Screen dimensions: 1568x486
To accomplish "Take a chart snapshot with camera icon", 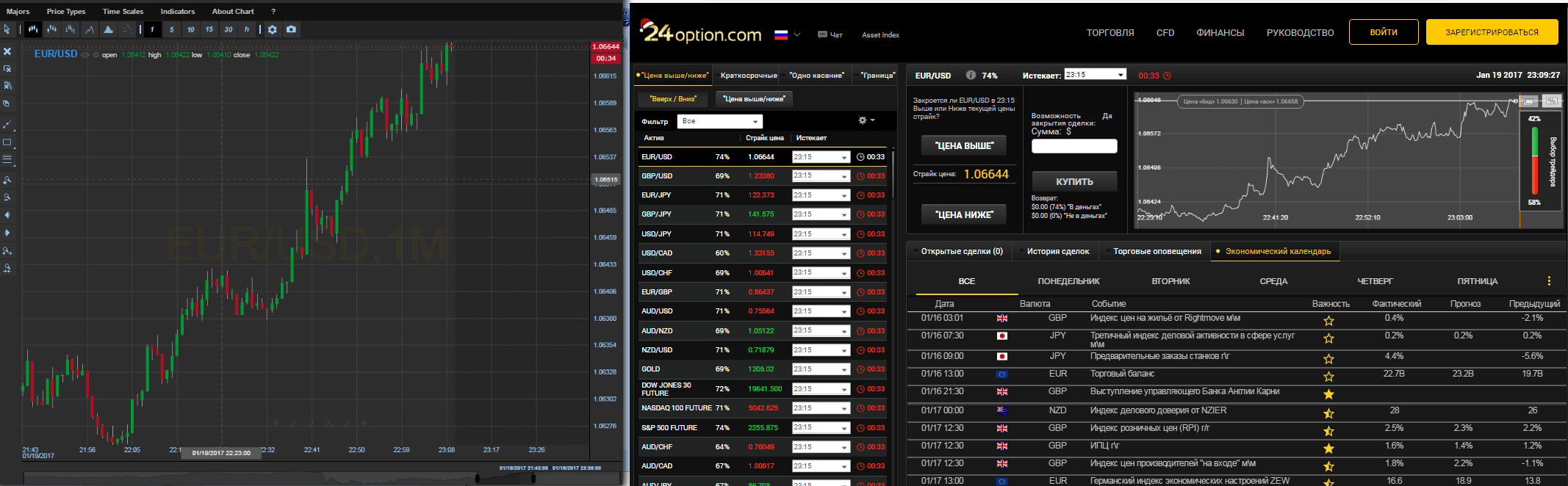I will pos(292,29).
